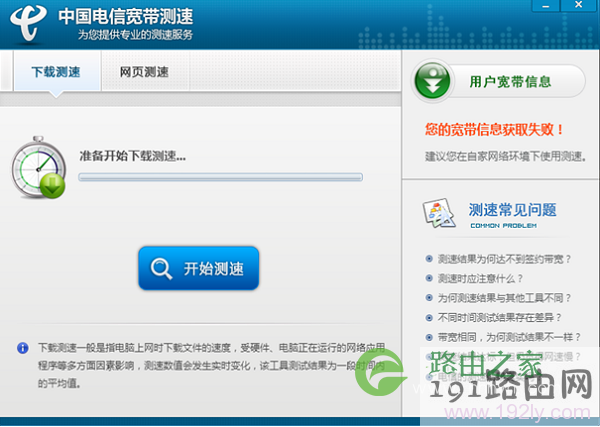Click the China Telecom logo icon
The width and height of the screenshot is (600, 427).
coord(28,24)
